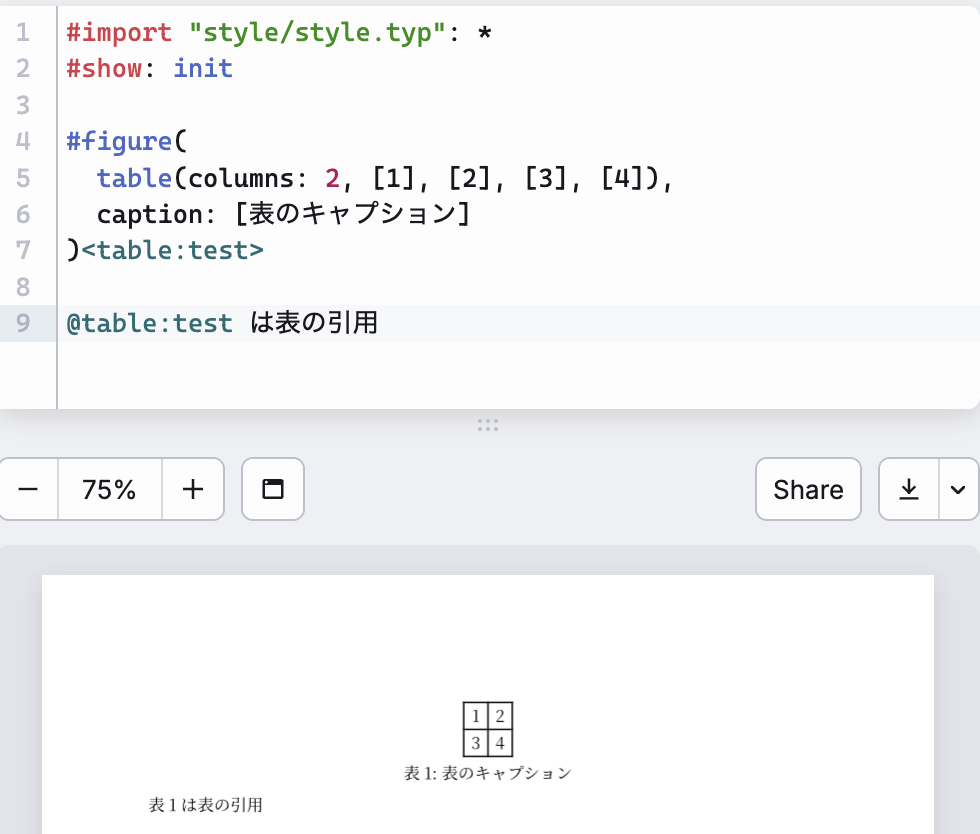The image size is (980, 834).
Task: Click line number 1 in the gutter
Action: pyautogui.click(x=23, y=31)
